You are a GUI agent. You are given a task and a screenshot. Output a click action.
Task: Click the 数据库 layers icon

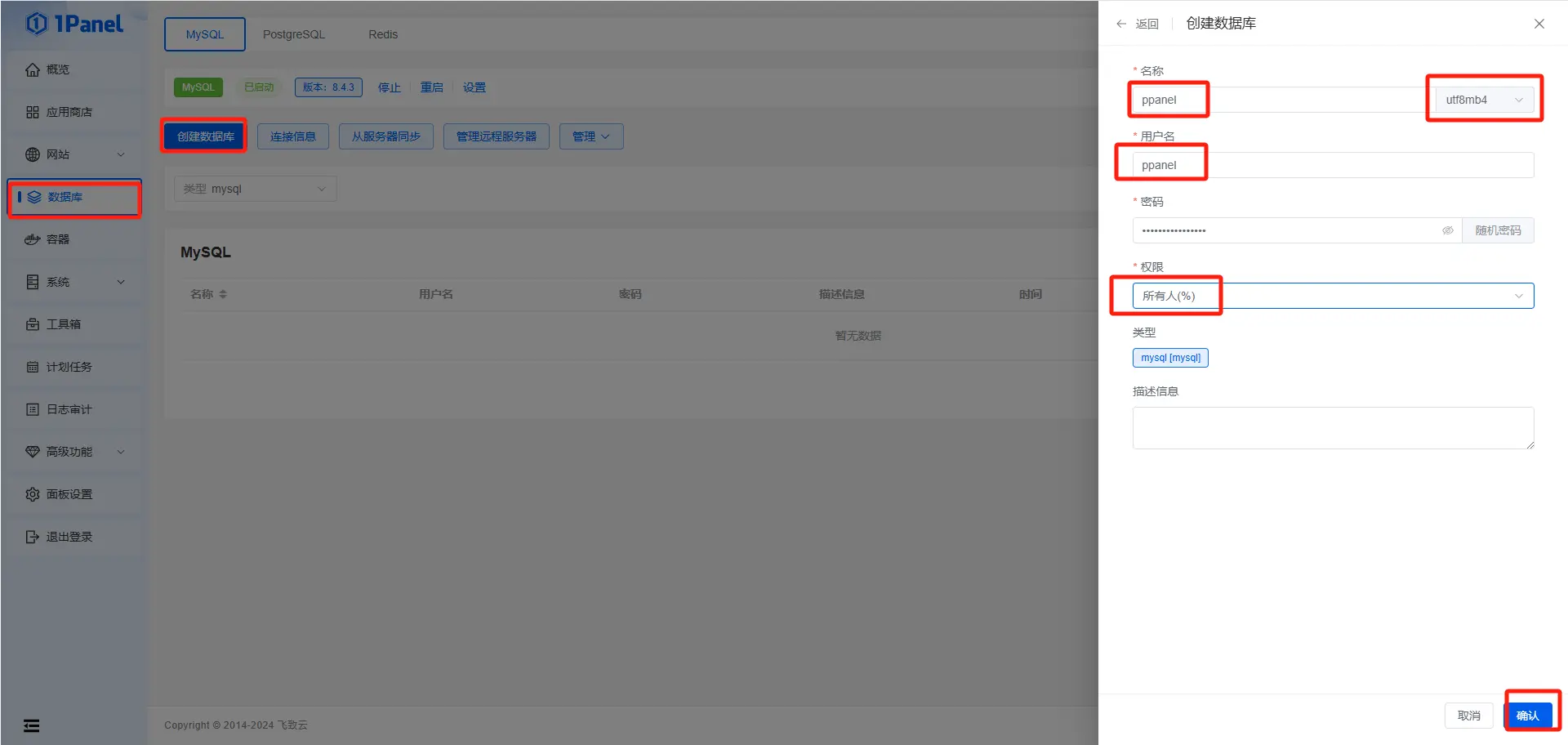click(x=34, y=197)
